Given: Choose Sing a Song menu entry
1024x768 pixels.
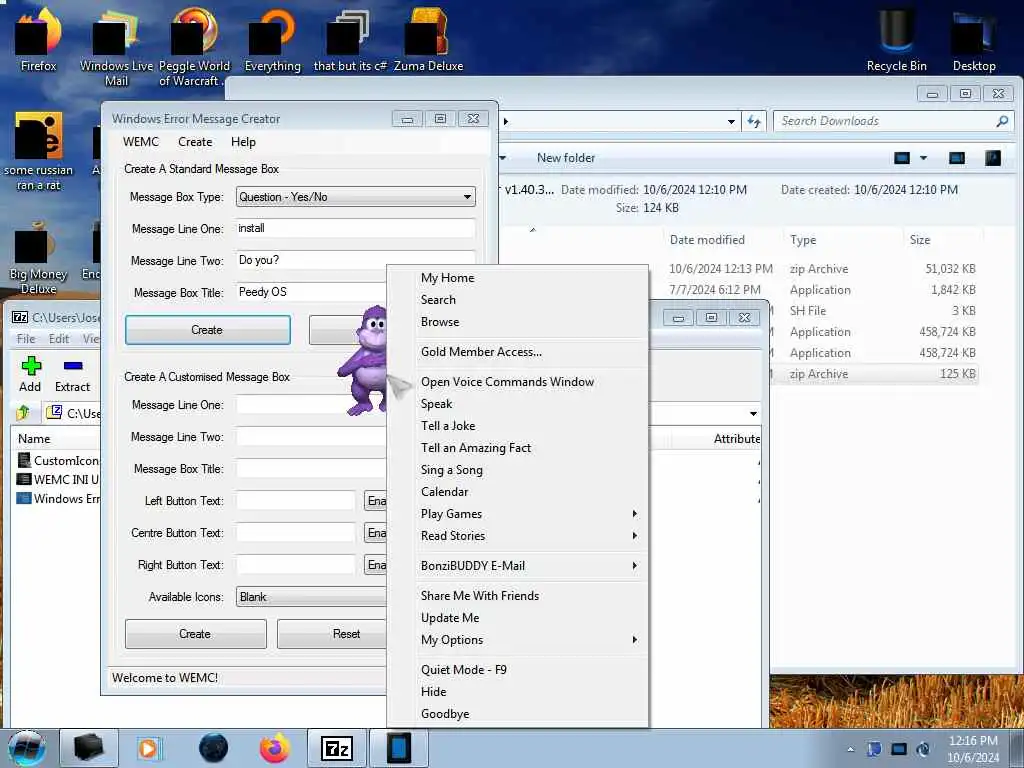Looking at the screenshot, I should pyautogui.click(x=519, y=470).
